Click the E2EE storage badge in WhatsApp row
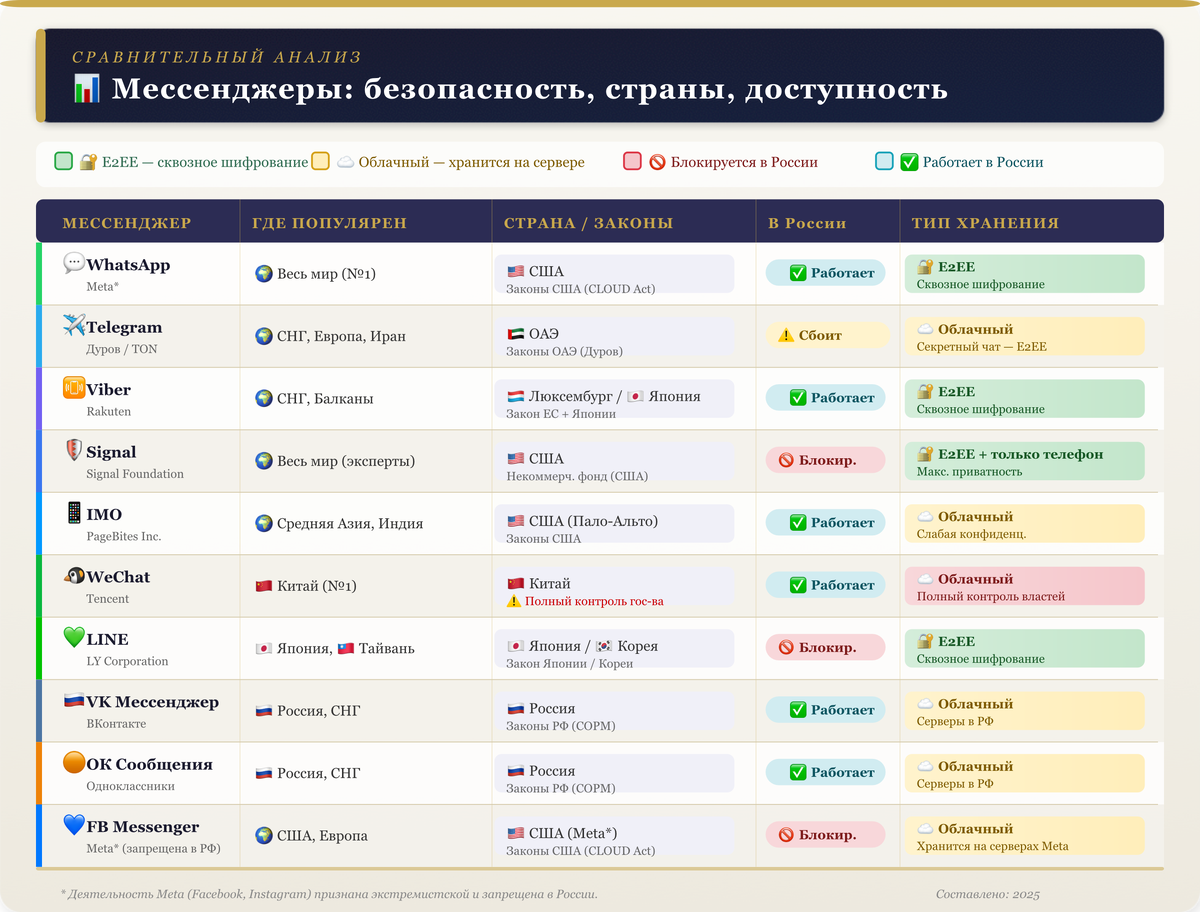 click(x=1025, y=274)
